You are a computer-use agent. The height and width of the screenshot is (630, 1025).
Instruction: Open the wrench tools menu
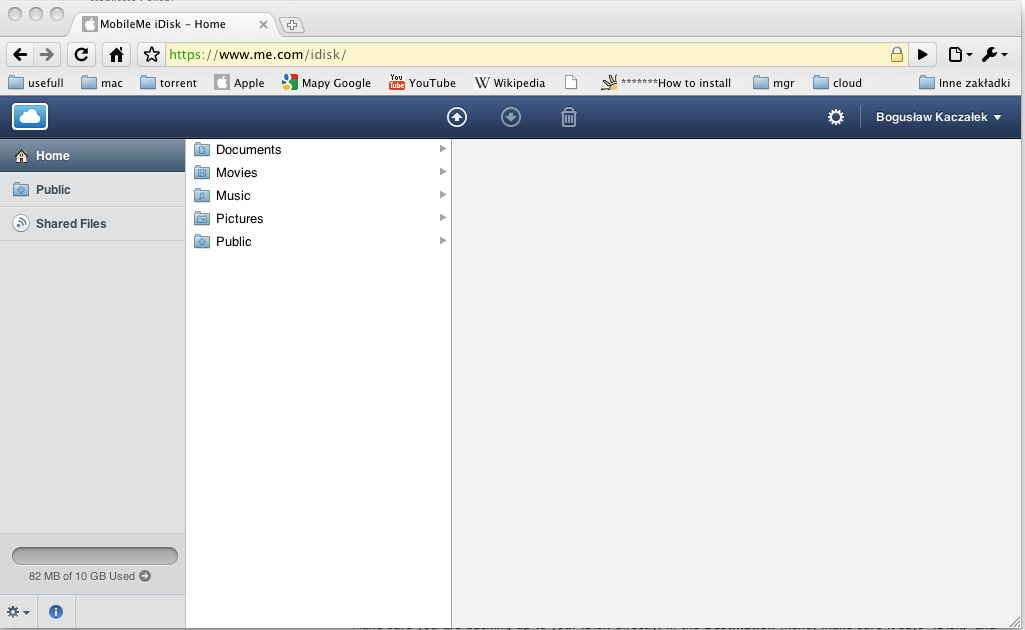point(995,54)
